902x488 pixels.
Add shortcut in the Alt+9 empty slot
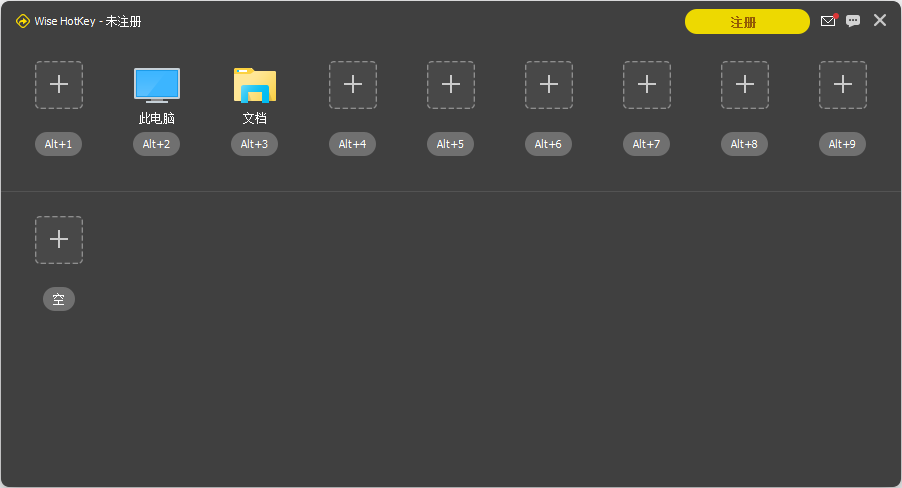pos(843,85)
